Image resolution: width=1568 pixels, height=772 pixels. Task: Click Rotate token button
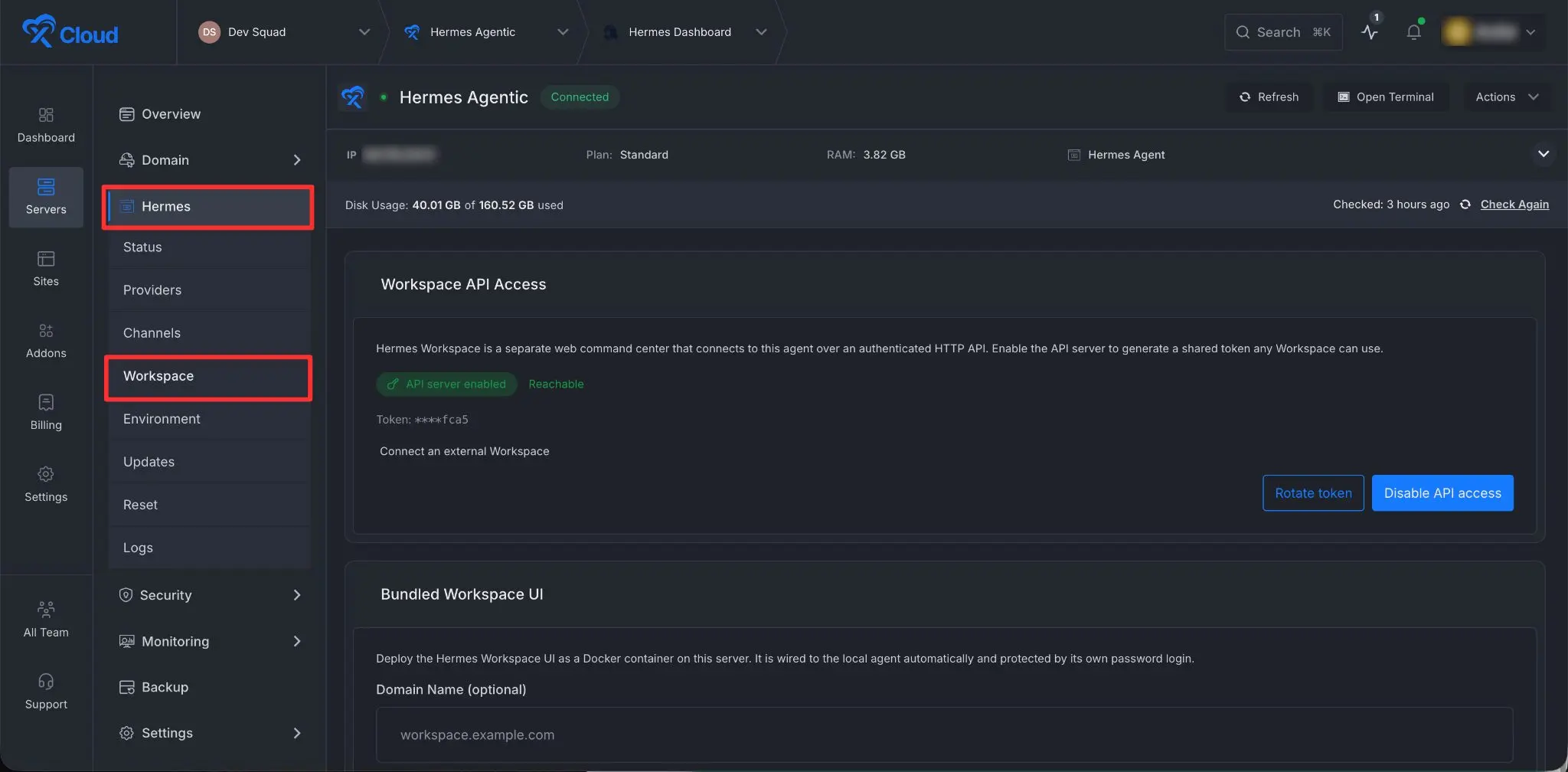1313,493
